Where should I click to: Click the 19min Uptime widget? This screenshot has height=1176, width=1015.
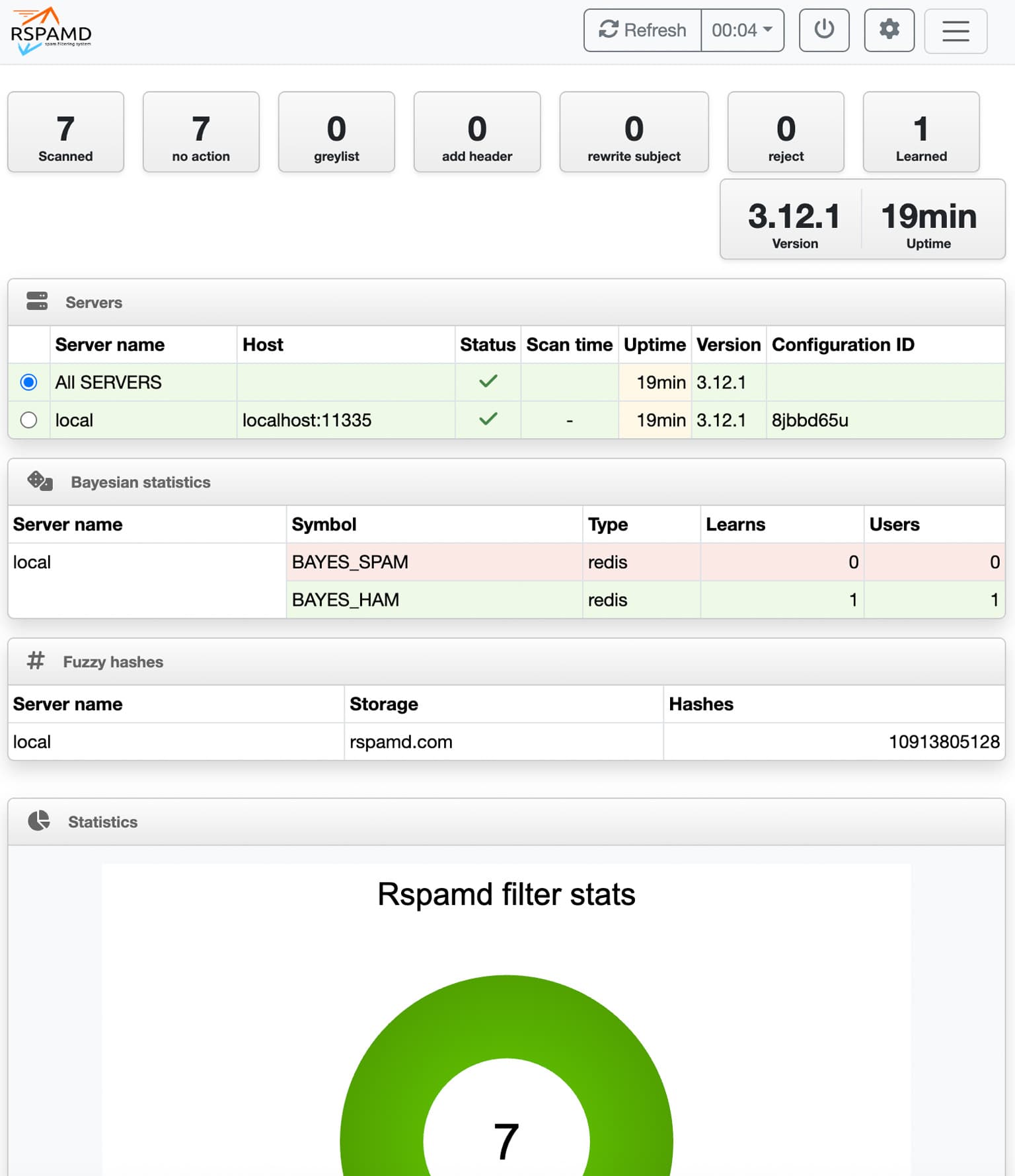tap(929, 225)
